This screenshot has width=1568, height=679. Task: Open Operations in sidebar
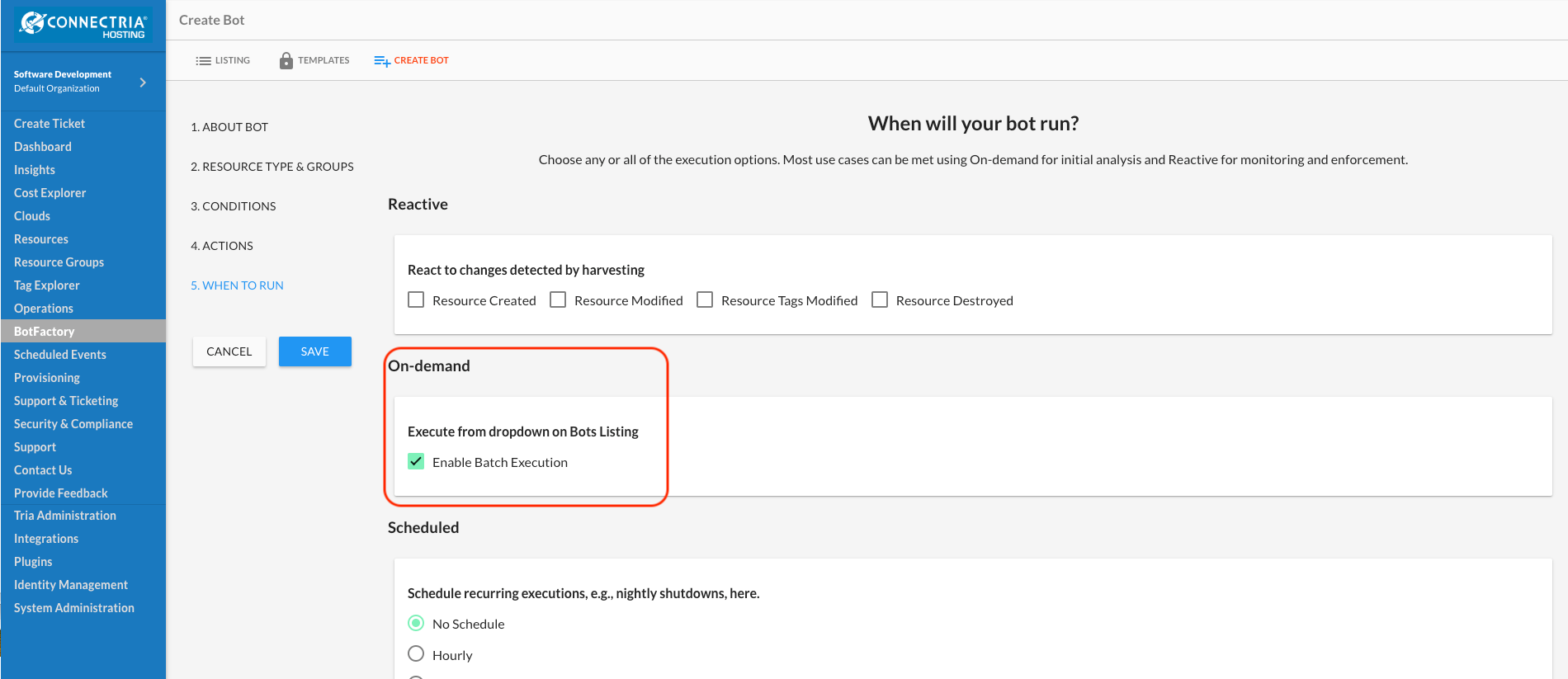pyautogui.click(x=44, y=309)
